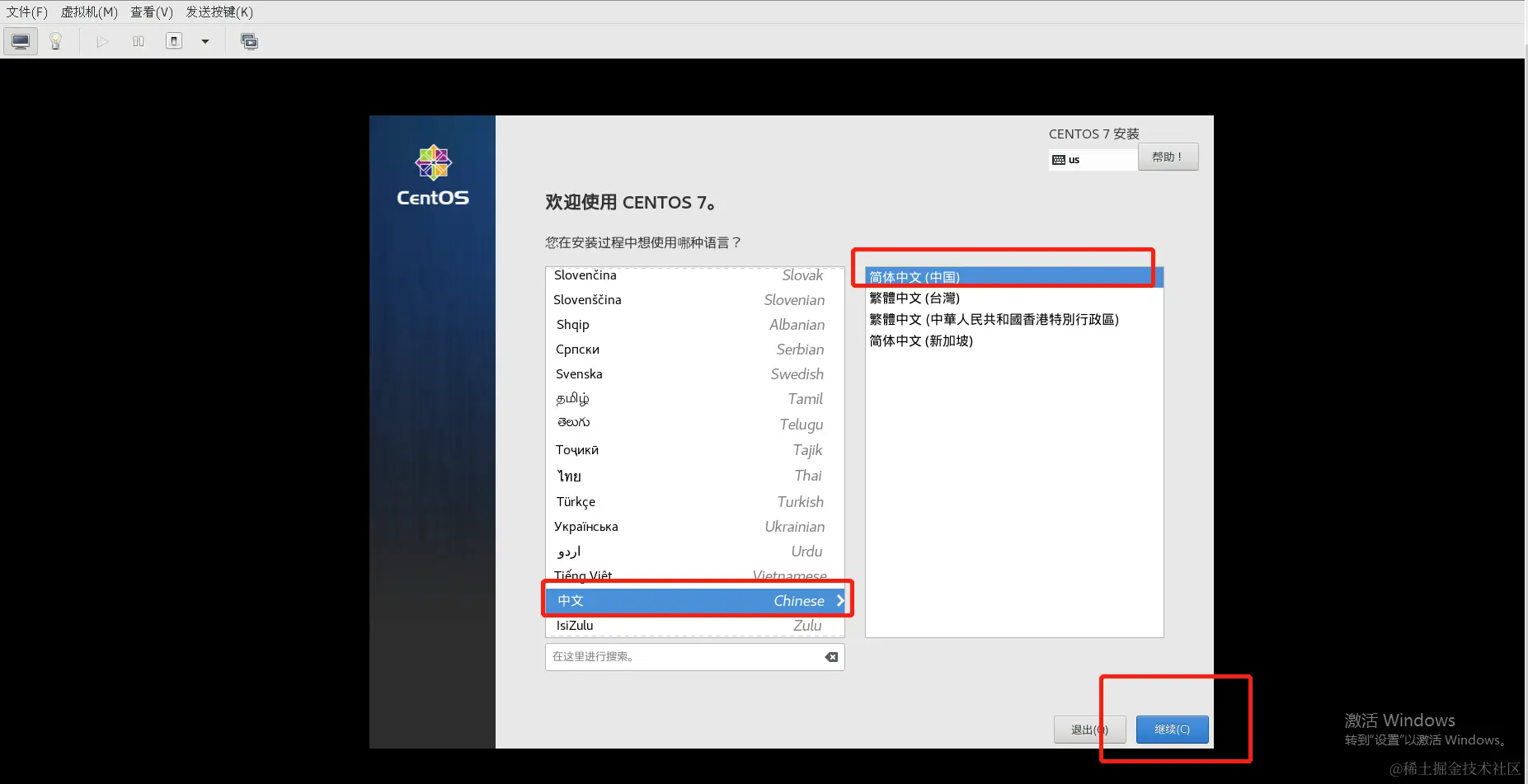
Task: Click the 退出(Q) quit button
Action: tap(1088, 729)
